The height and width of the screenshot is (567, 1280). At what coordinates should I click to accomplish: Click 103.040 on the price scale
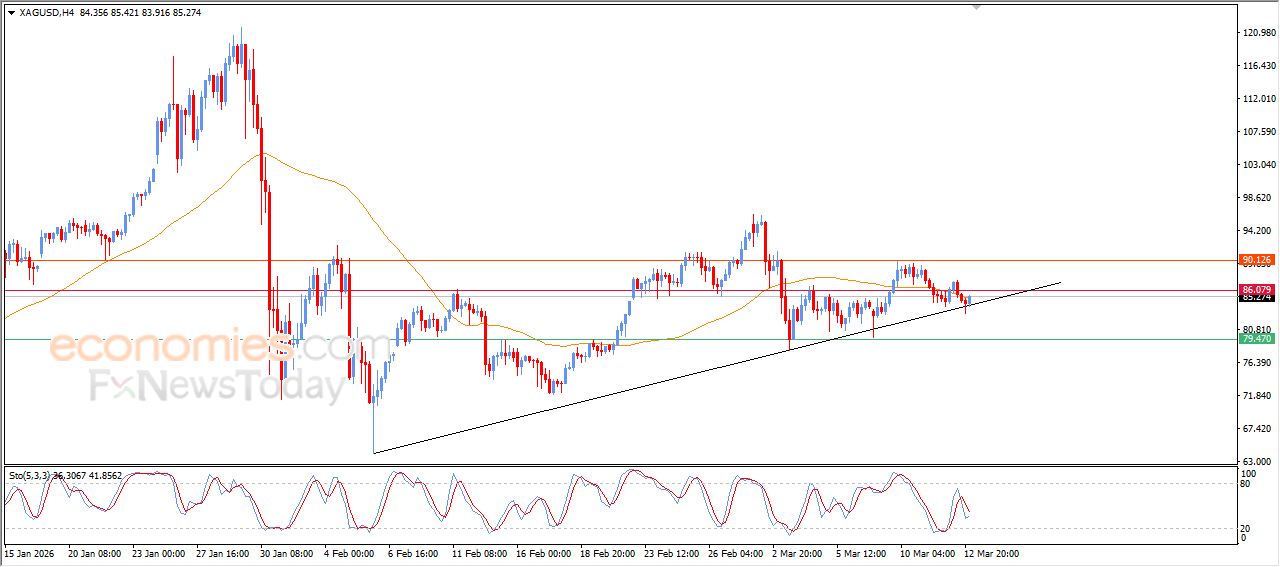tap(1256, 165)
